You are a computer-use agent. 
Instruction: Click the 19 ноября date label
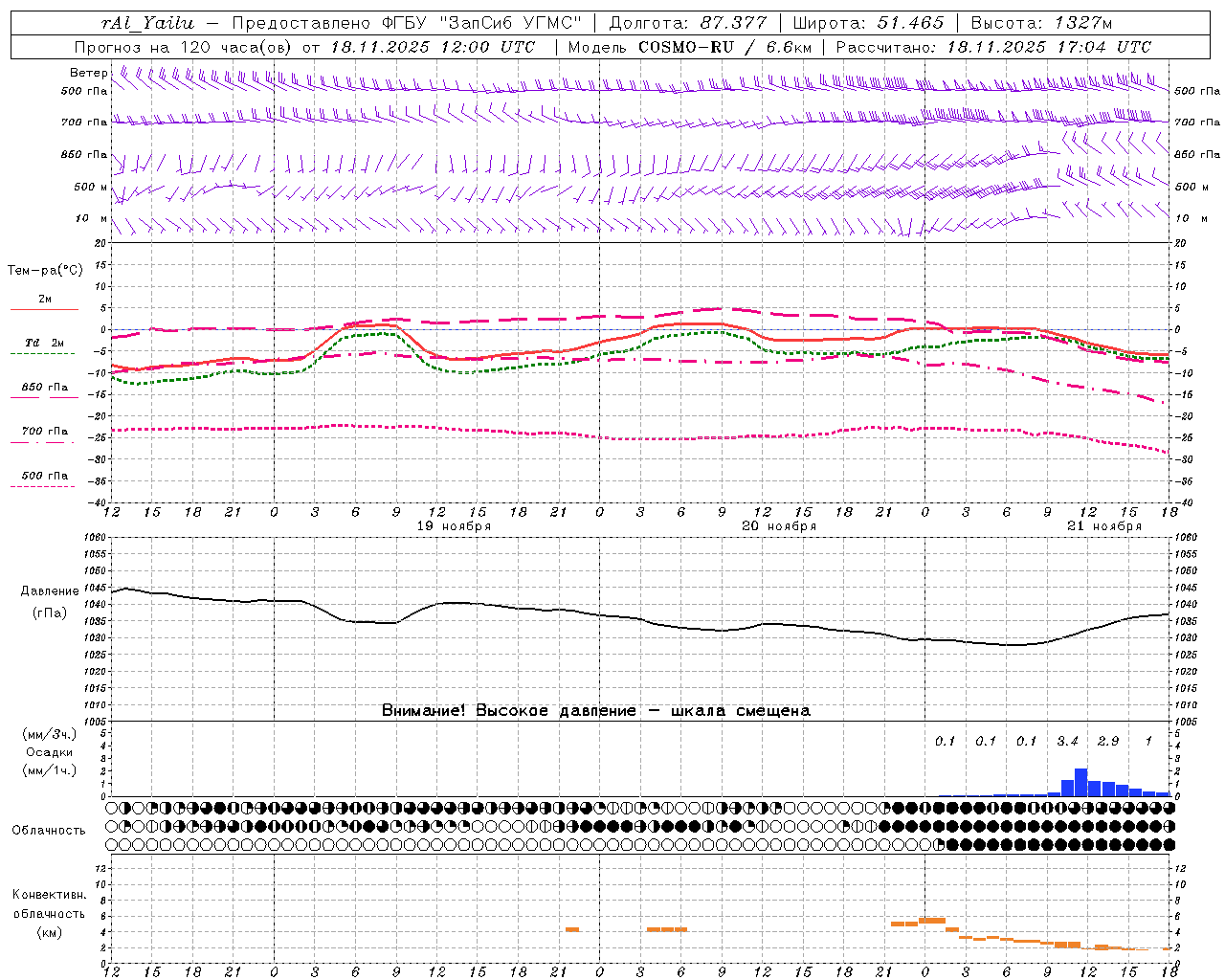[454, 526]
